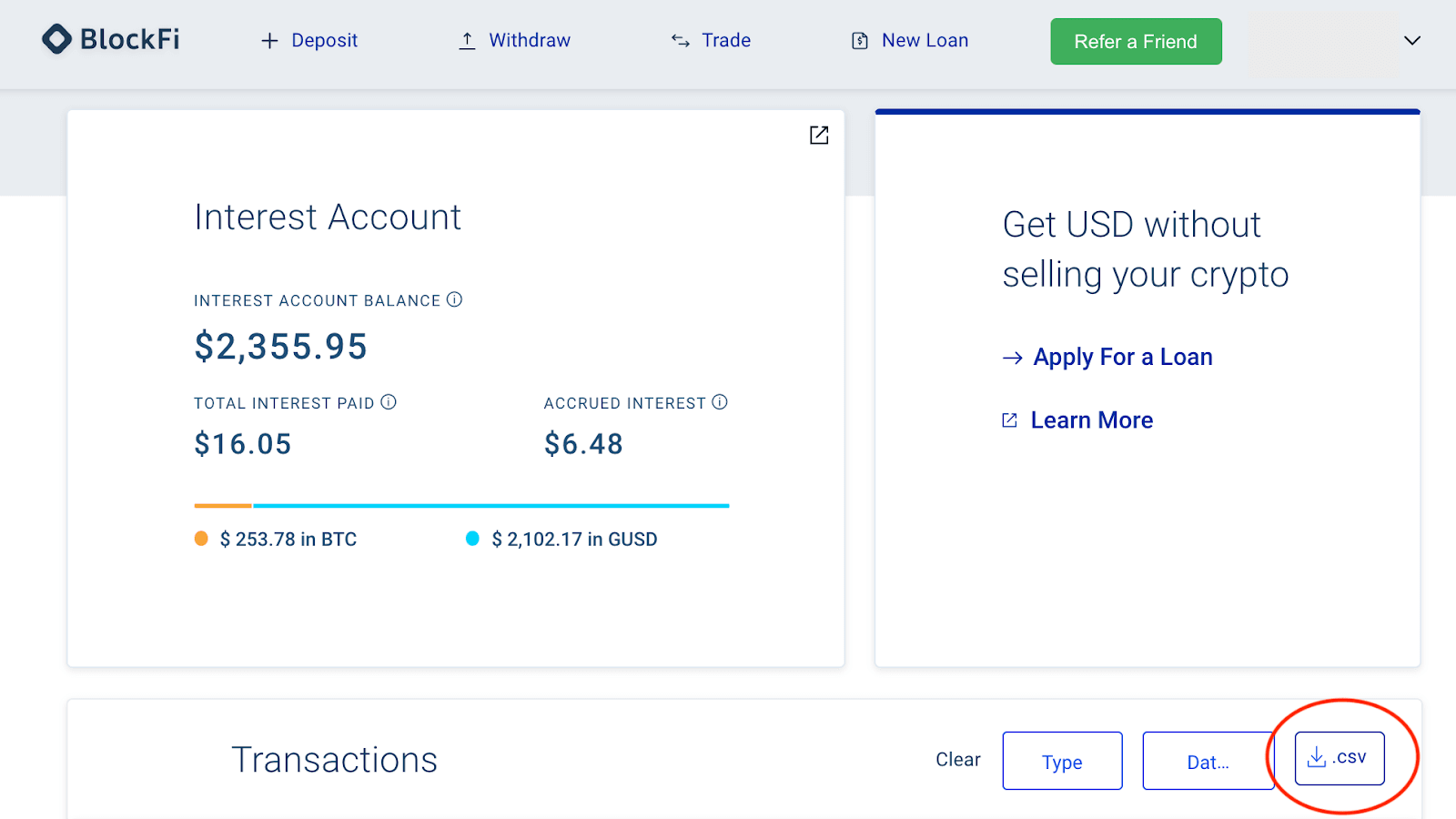Click the Refer a Friend button
The width and height of the screenshot is (1456, 819).
click(1136, 42)
